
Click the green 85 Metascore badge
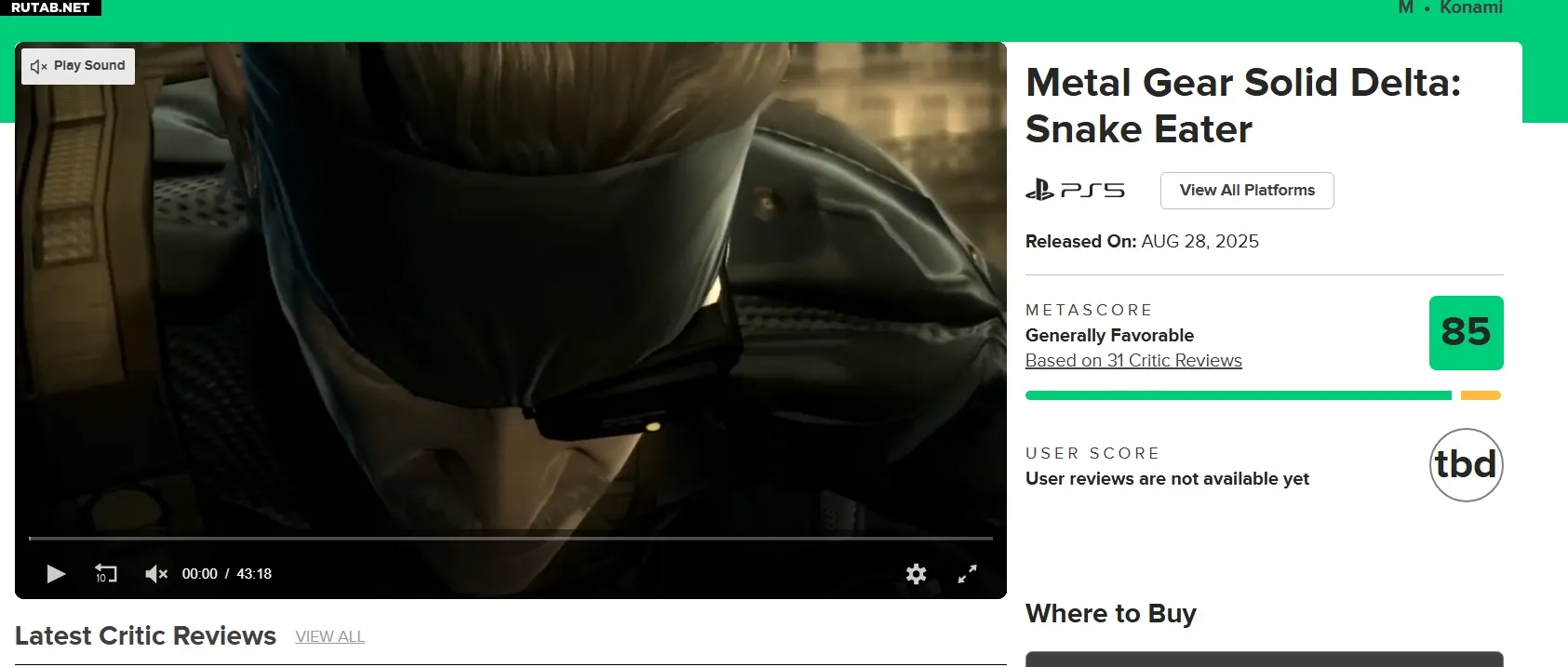[1466, 333]
